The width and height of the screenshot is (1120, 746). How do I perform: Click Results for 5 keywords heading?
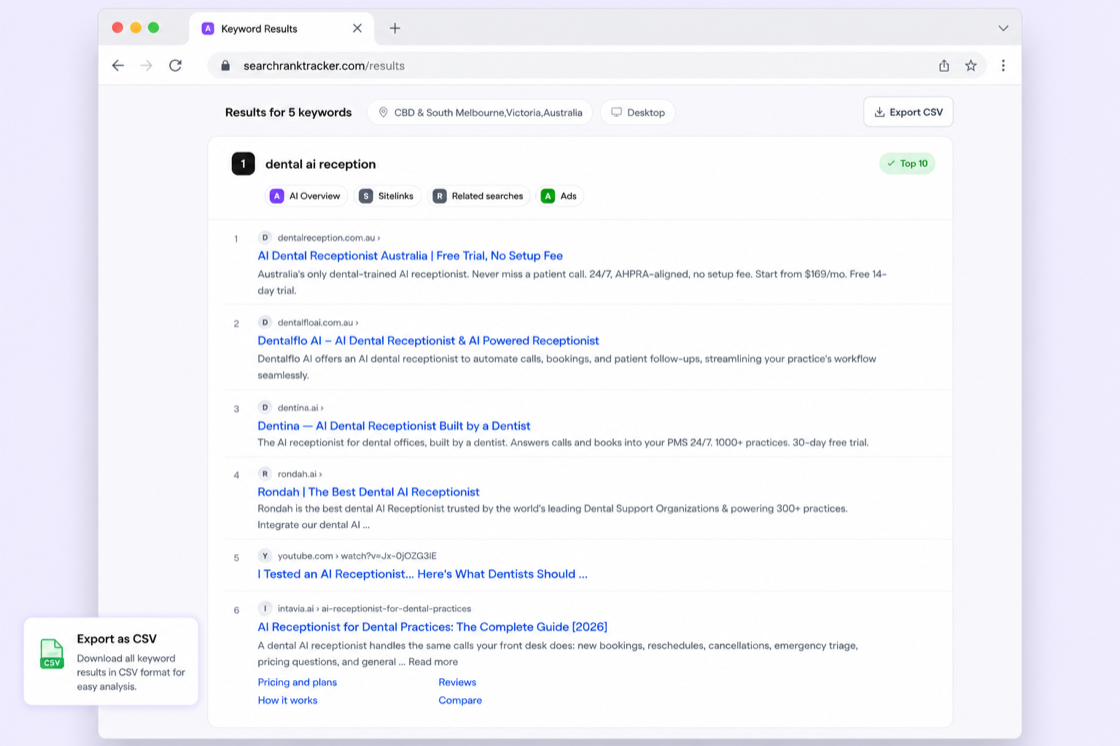coord(288,112)
